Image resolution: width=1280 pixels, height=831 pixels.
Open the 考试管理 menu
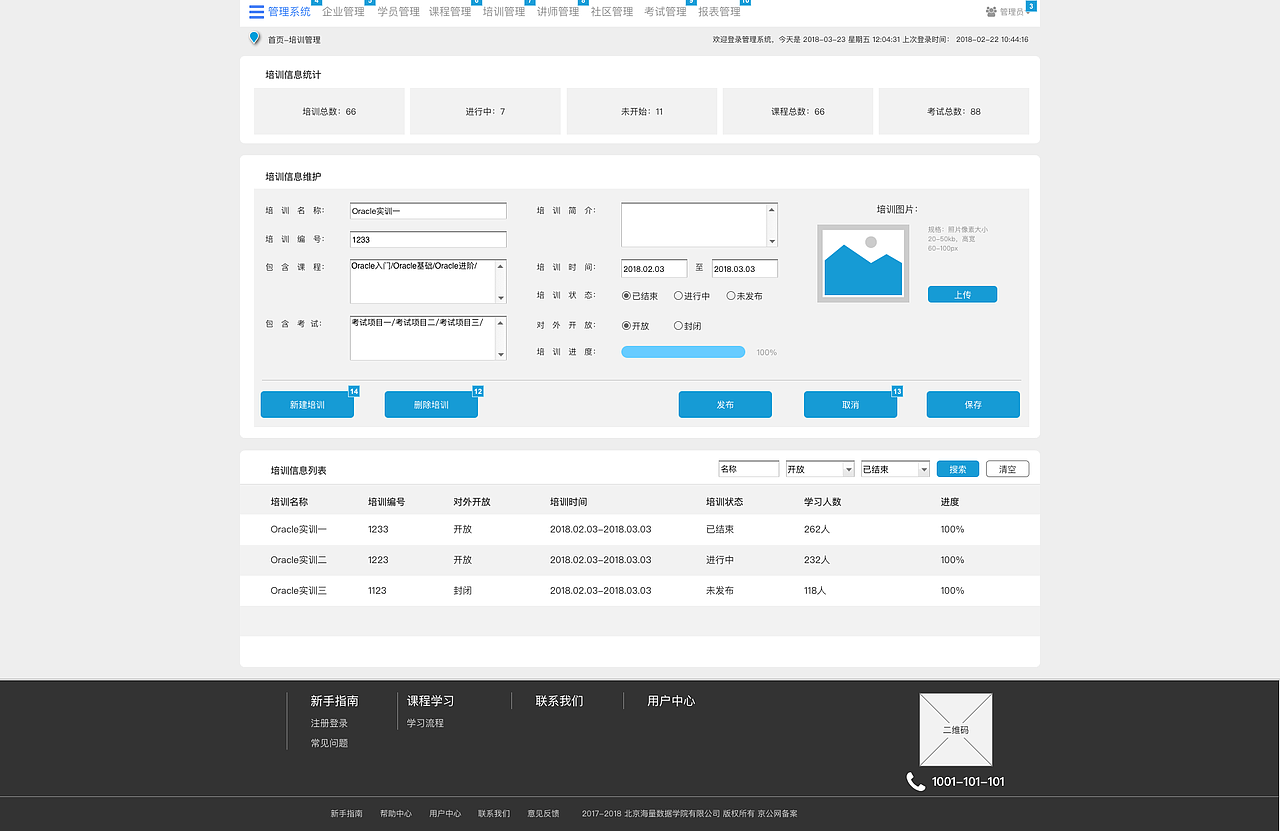click(665, 12)
